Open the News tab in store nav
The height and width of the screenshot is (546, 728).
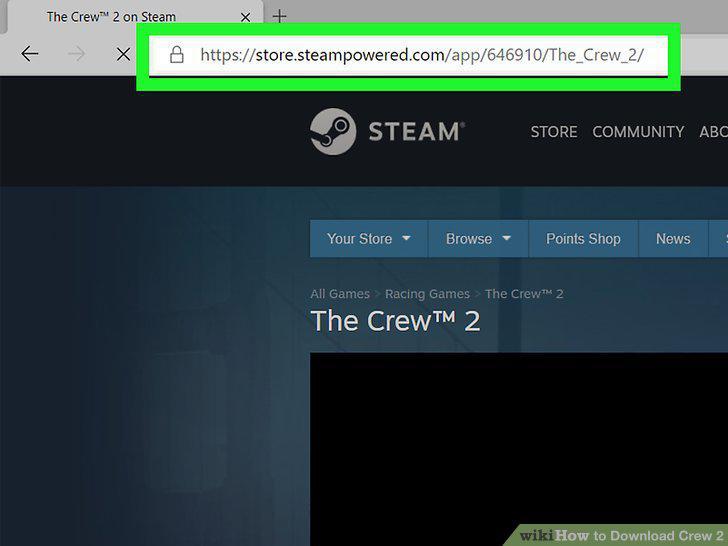point(673,239)
